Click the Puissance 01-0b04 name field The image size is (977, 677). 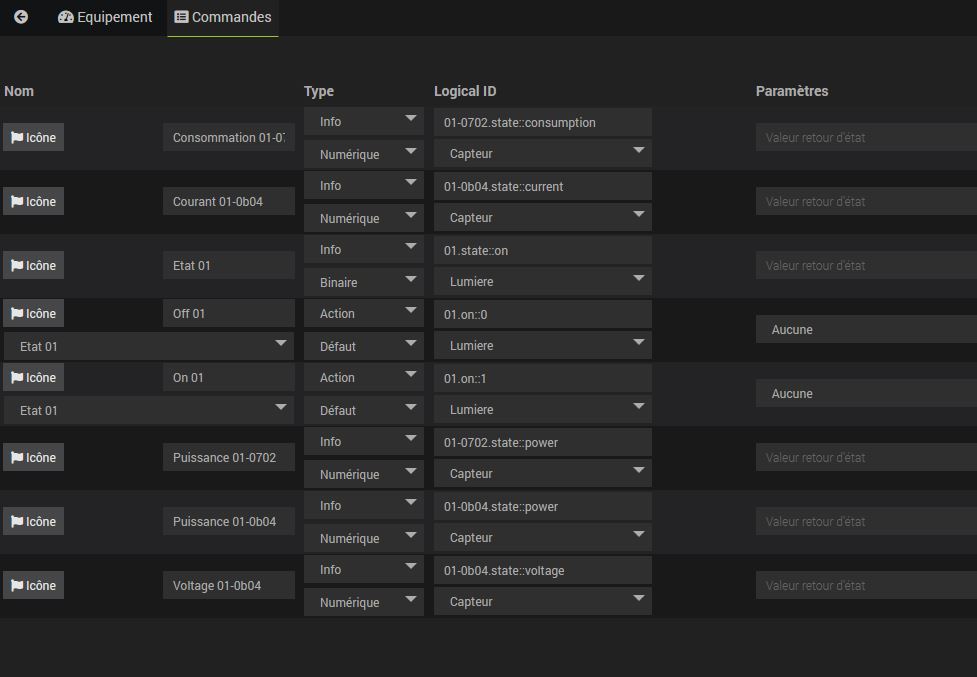click(x=229, y=521)
